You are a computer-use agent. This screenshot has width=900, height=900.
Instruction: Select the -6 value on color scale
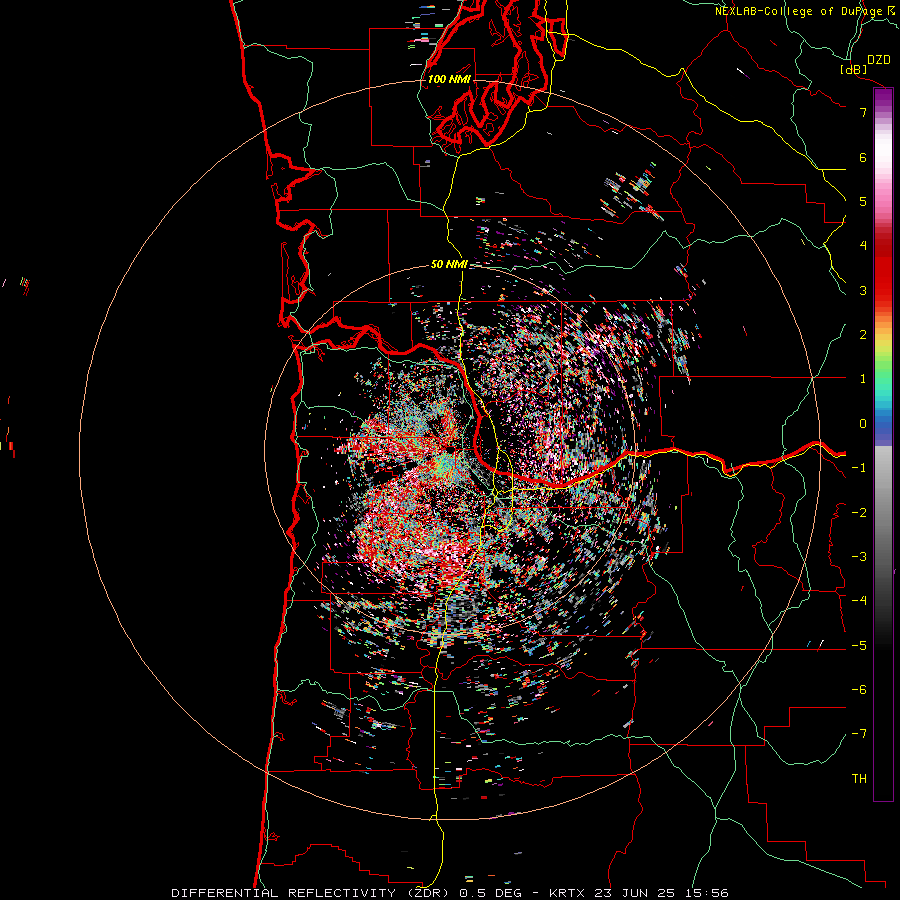(x=859, y=689)
